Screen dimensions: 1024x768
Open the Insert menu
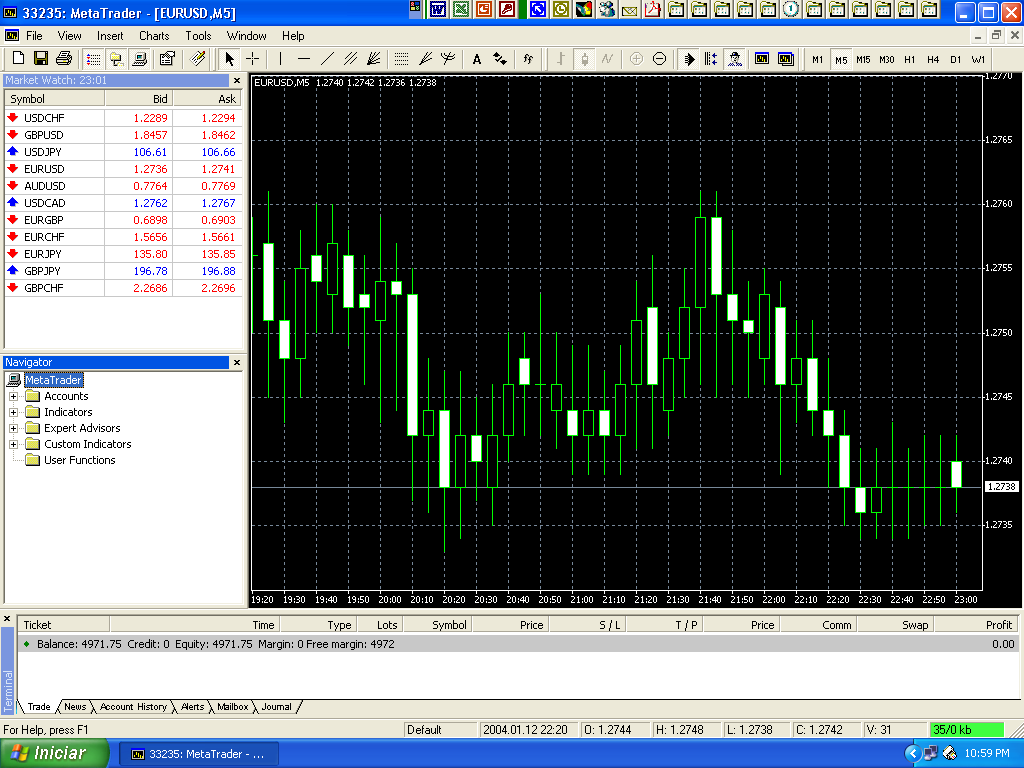pyautogui.click(x=110, y=36)
